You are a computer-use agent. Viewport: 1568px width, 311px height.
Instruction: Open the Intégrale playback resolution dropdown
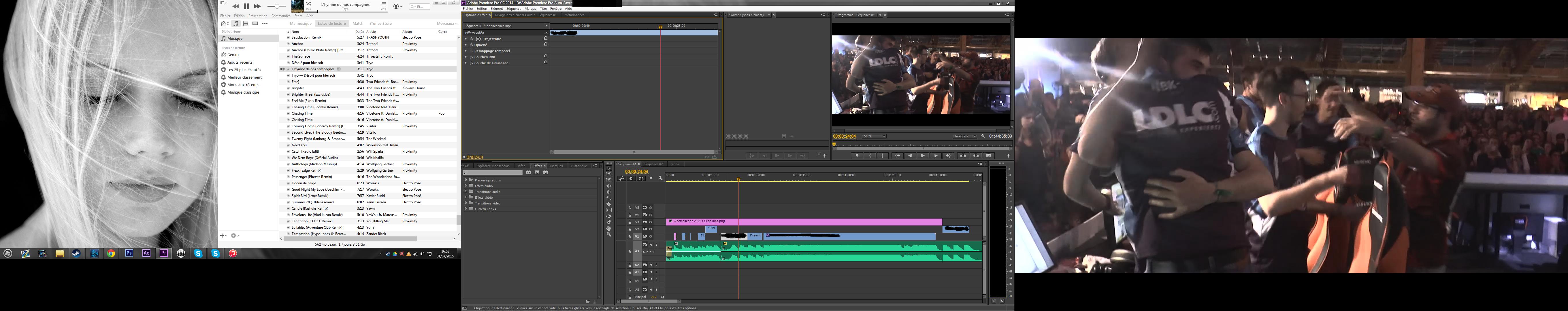click(x=965, y=136)
